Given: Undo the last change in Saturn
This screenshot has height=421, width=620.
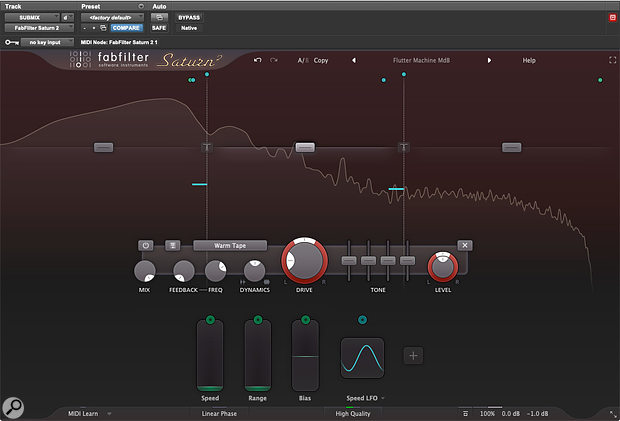Looking at the screenshot, I should coord(258,60).
